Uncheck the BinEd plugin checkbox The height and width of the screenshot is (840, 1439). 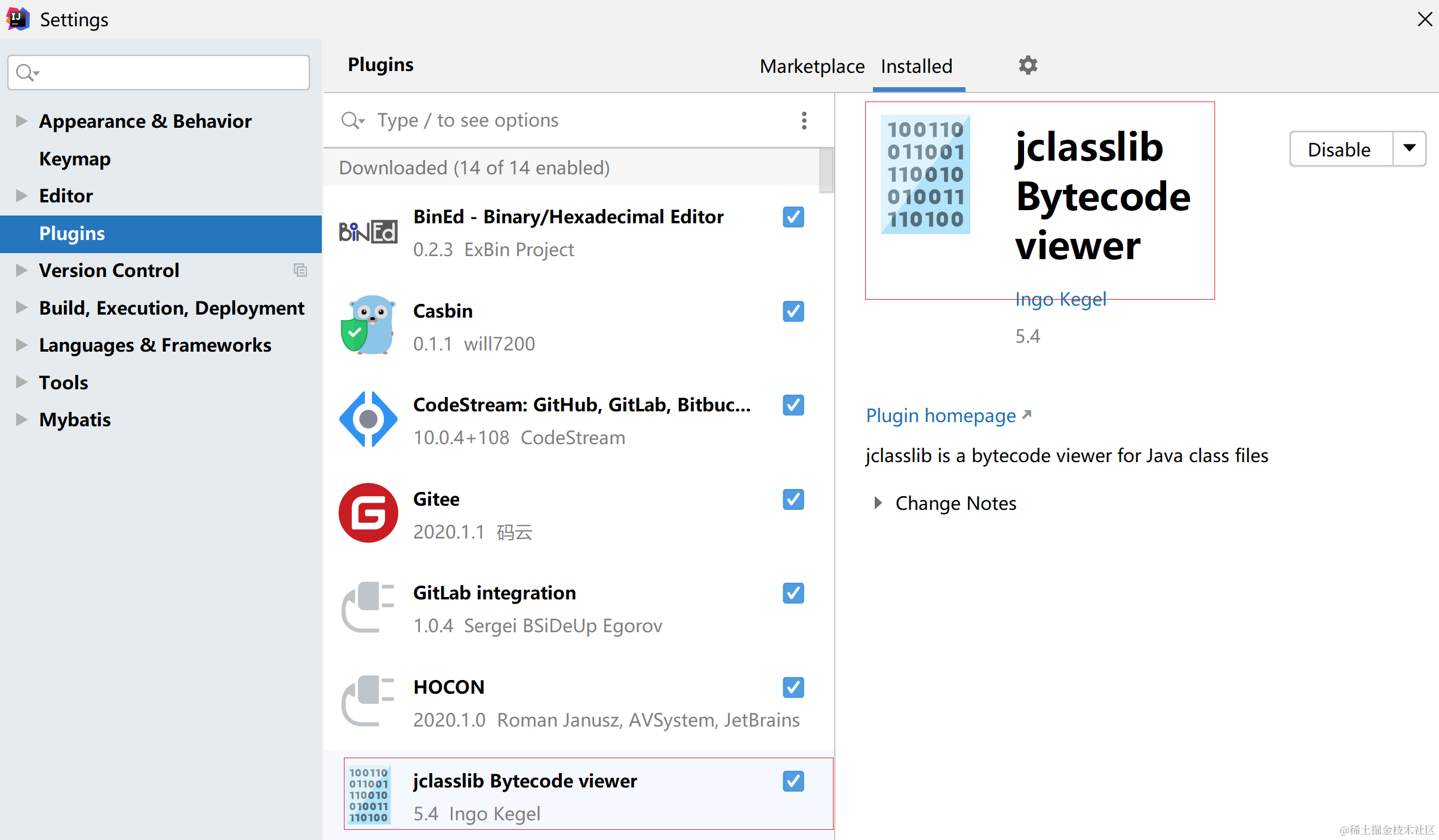point(793,217)
